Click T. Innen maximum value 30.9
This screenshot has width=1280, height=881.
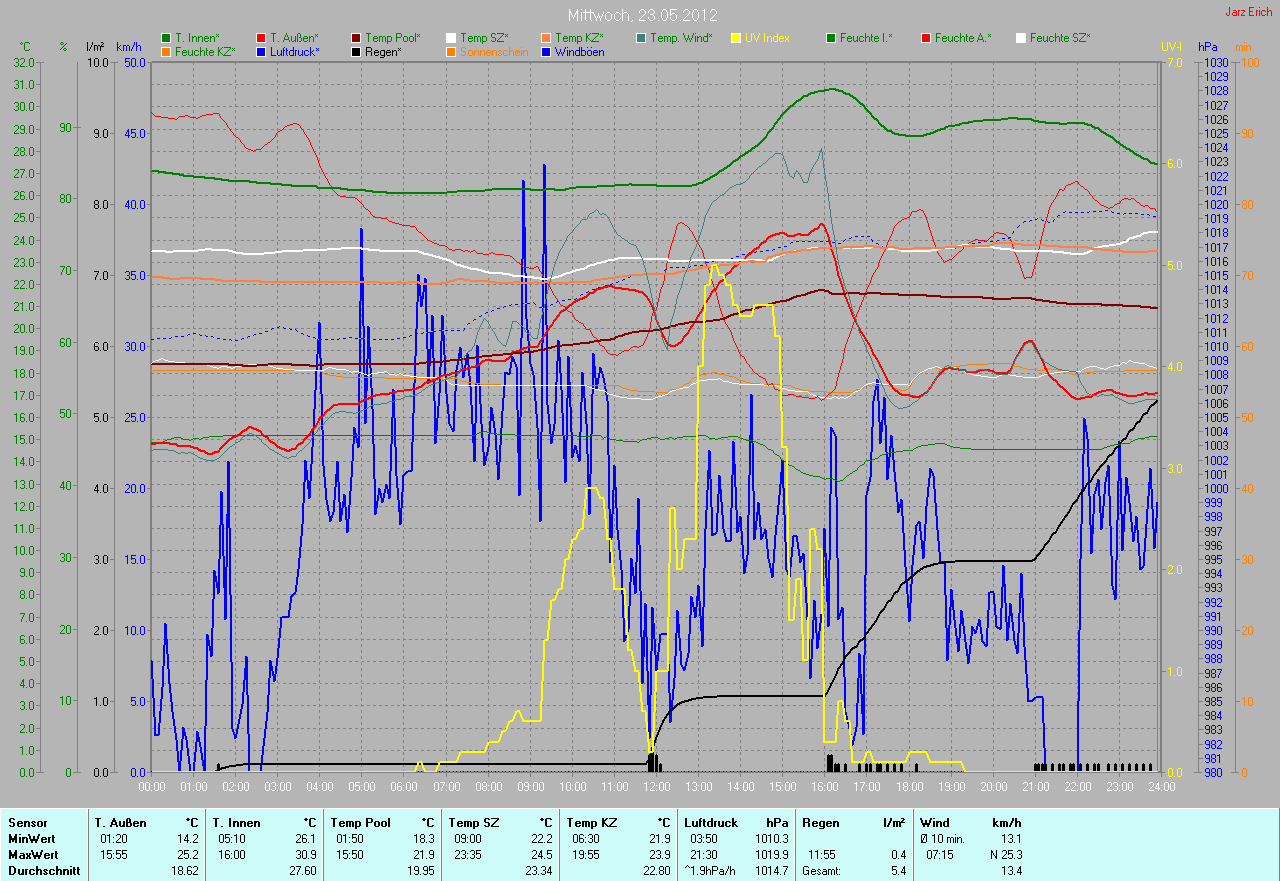[305, 855]
